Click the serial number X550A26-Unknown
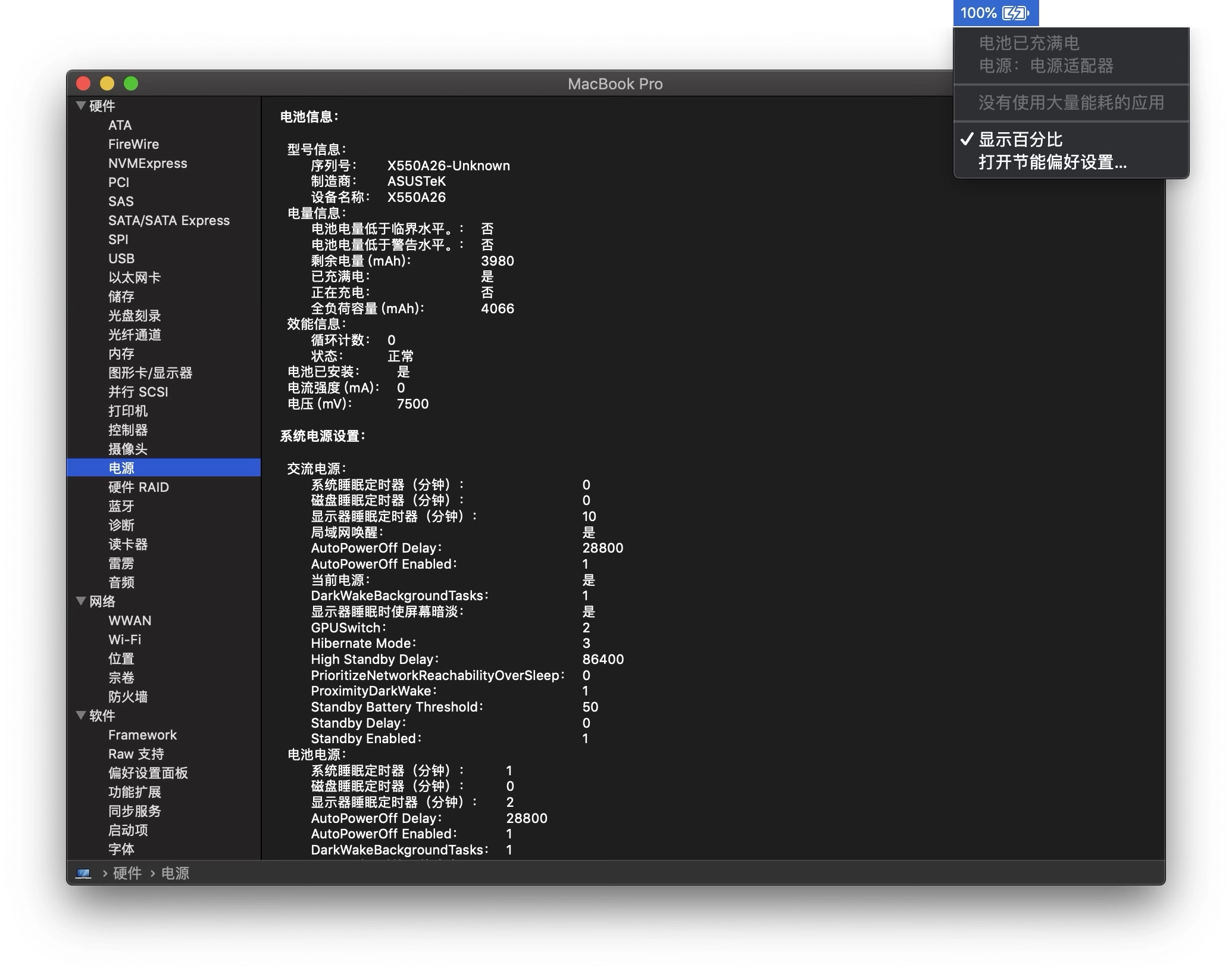The width and height of the screenshot is (1232, 973). [448, 166]
